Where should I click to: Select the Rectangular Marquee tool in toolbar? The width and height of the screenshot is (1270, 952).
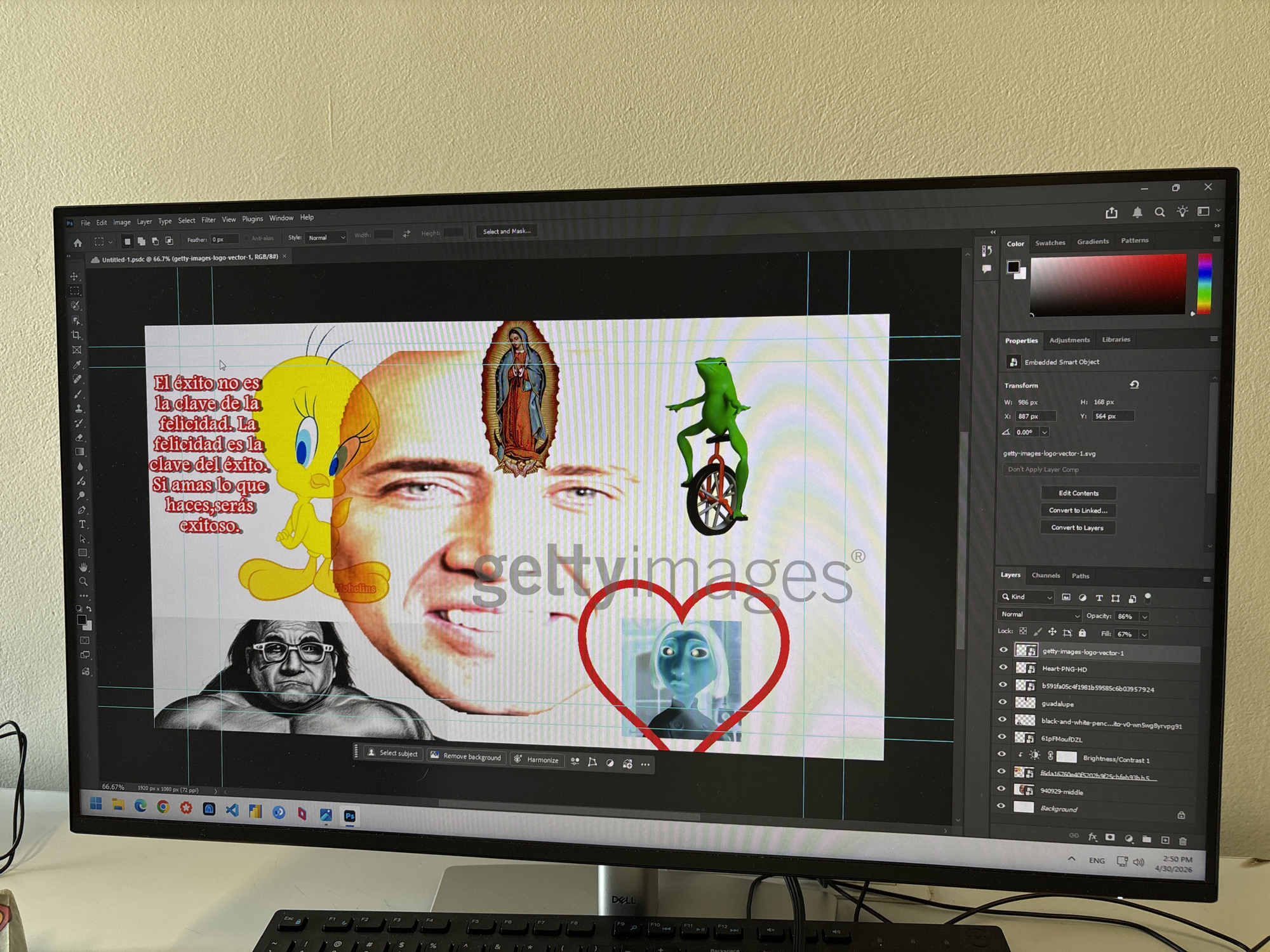pos(75,291)
